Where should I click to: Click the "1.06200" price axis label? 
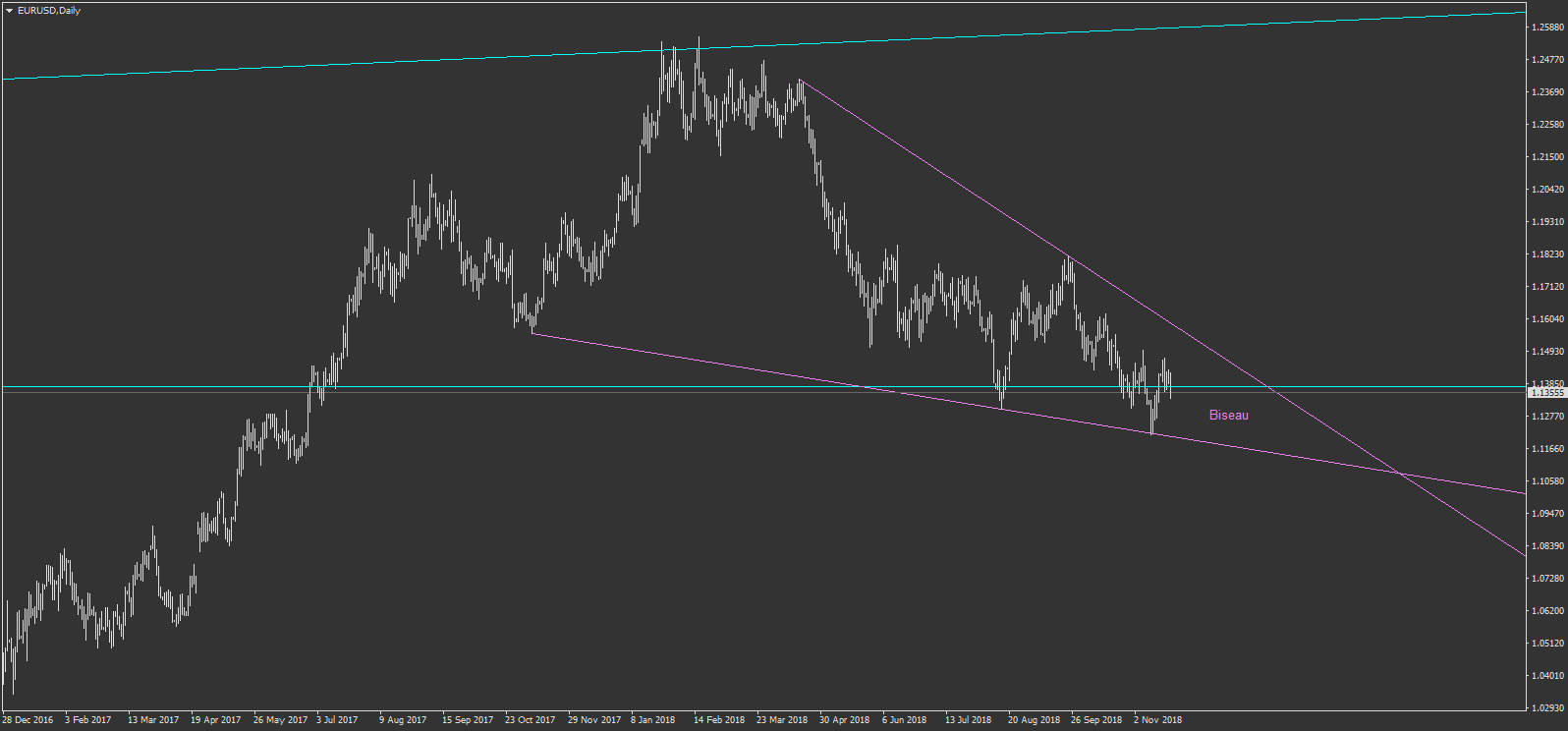click(x=1547, y=611)
